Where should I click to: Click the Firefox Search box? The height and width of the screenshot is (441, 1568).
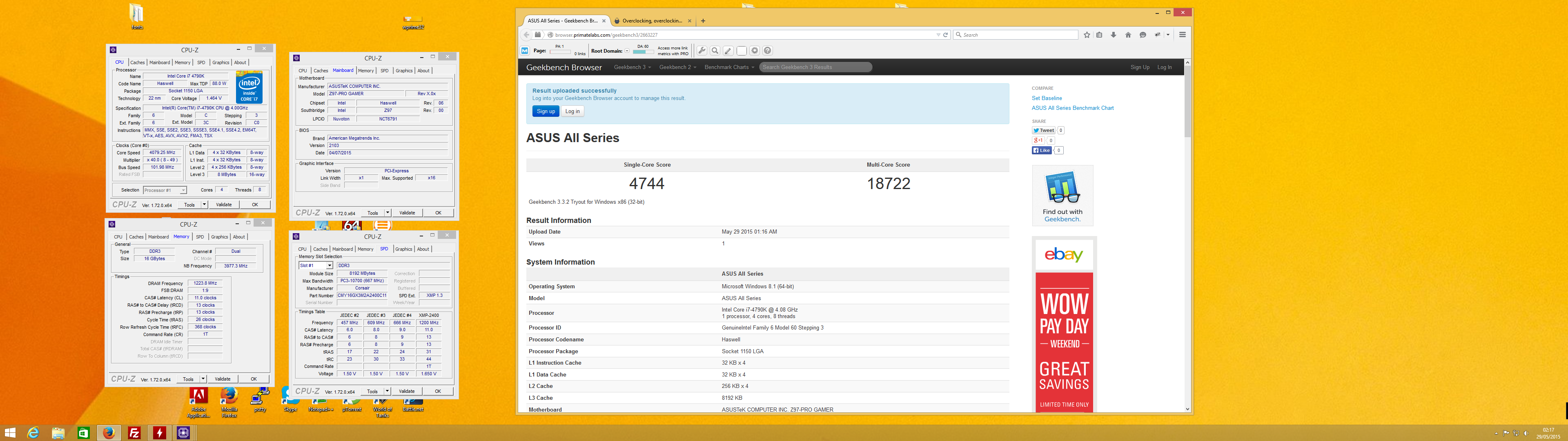point(1015,35)
